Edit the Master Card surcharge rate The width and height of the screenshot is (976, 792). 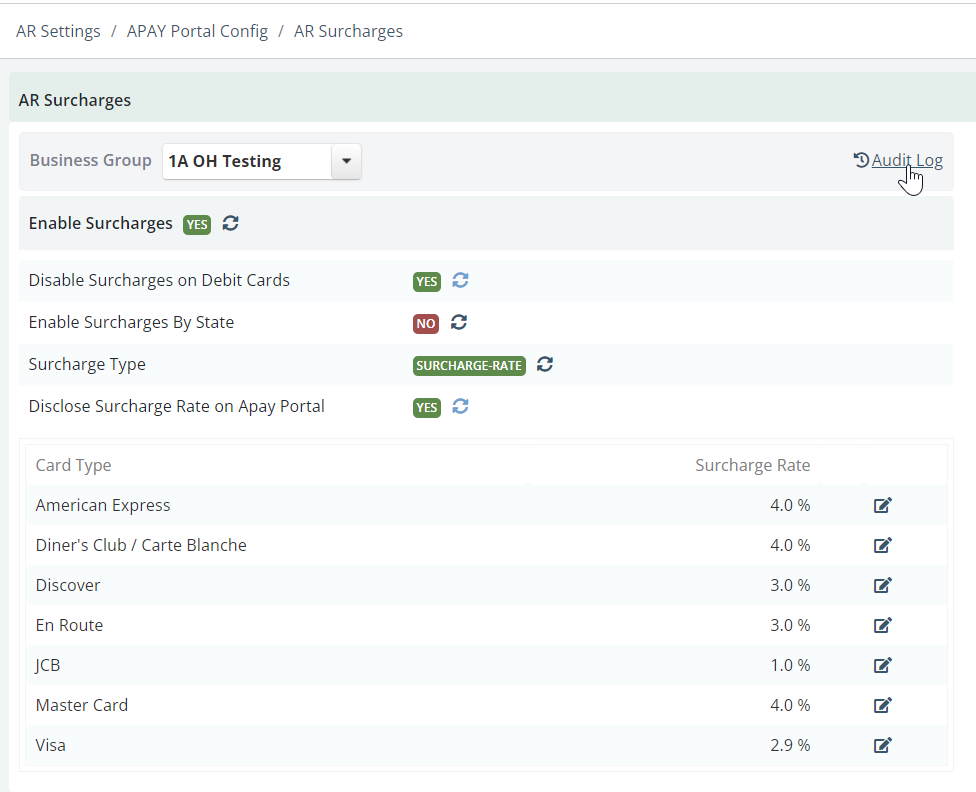[x=883, y=705]
